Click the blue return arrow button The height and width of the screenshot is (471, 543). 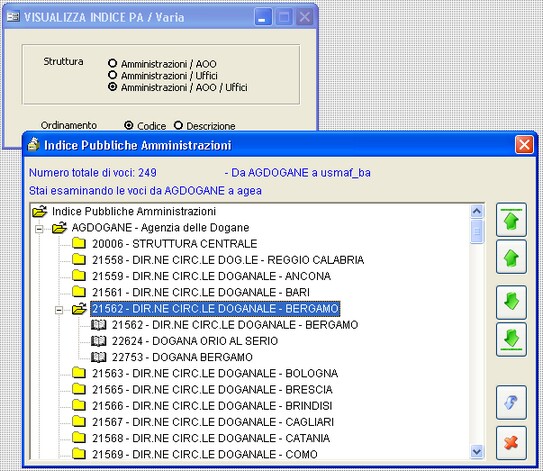point(511,402)
